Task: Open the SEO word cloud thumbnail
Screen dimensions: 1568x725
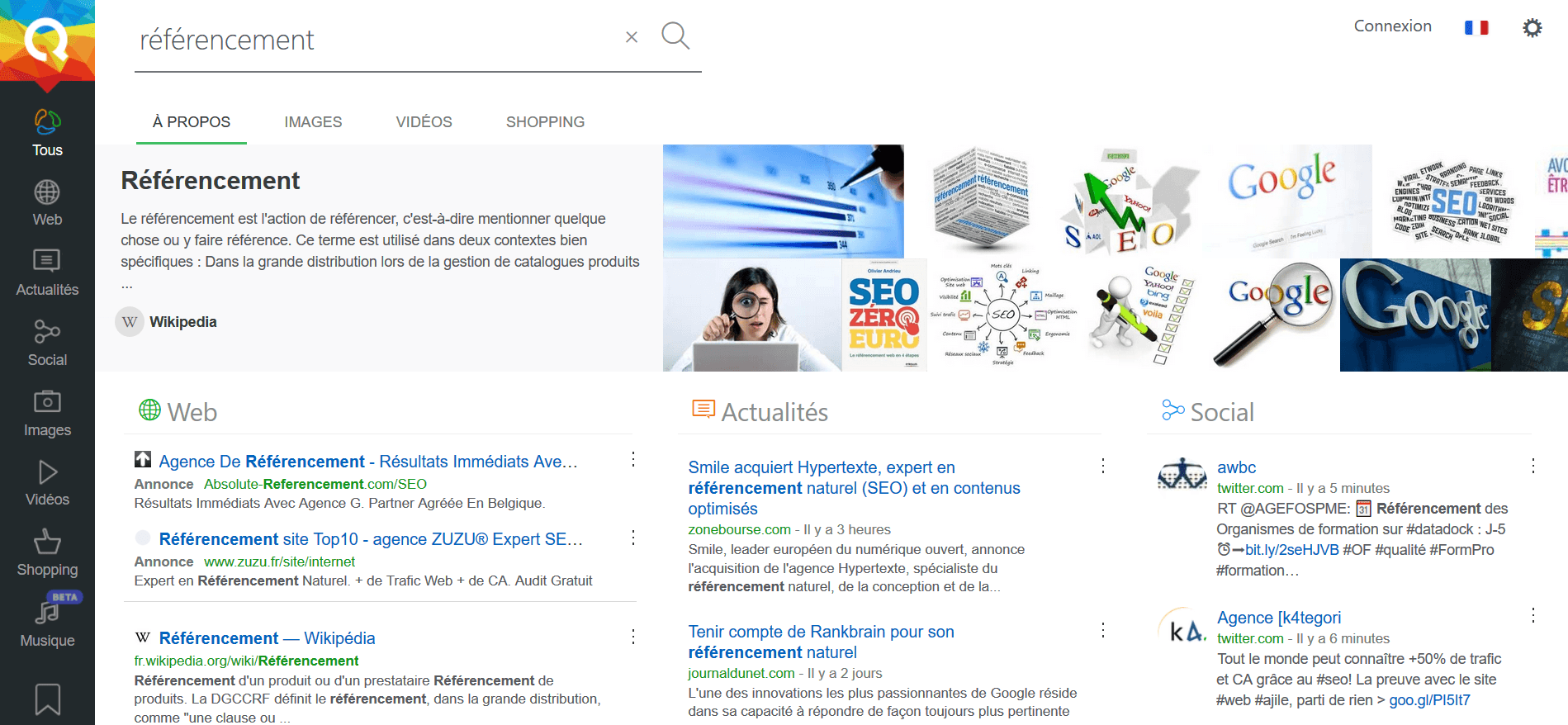Action: click(1453, 201)
